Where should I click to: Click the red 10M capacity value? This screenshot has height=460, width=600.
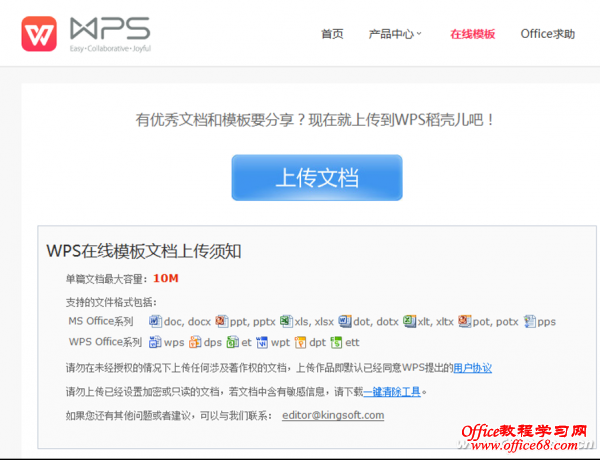tap(166, 278)
